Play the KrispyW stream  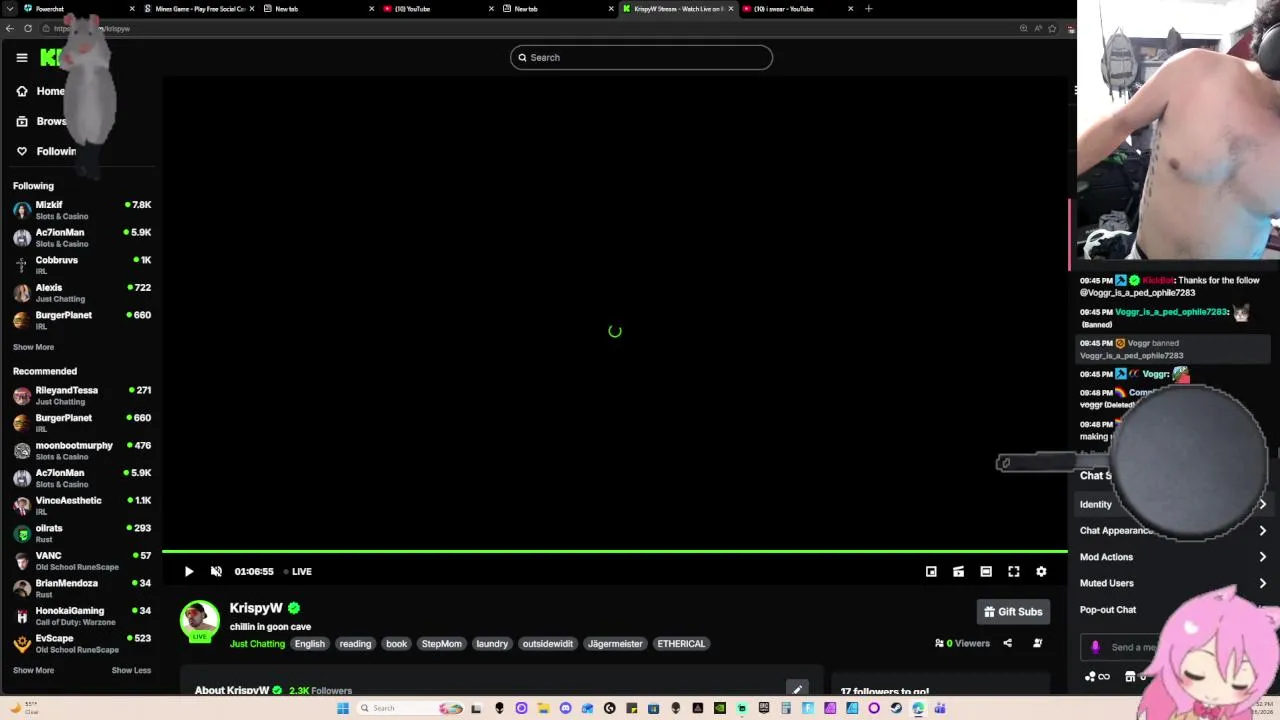189,572
